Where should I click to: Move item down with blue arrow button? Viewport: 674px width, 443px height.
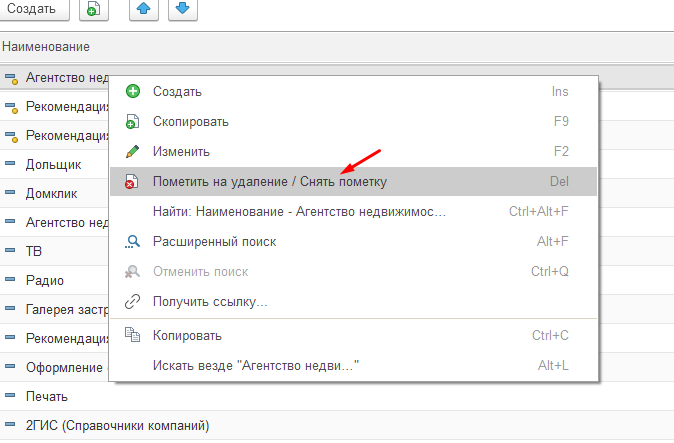tap(183, 9)
